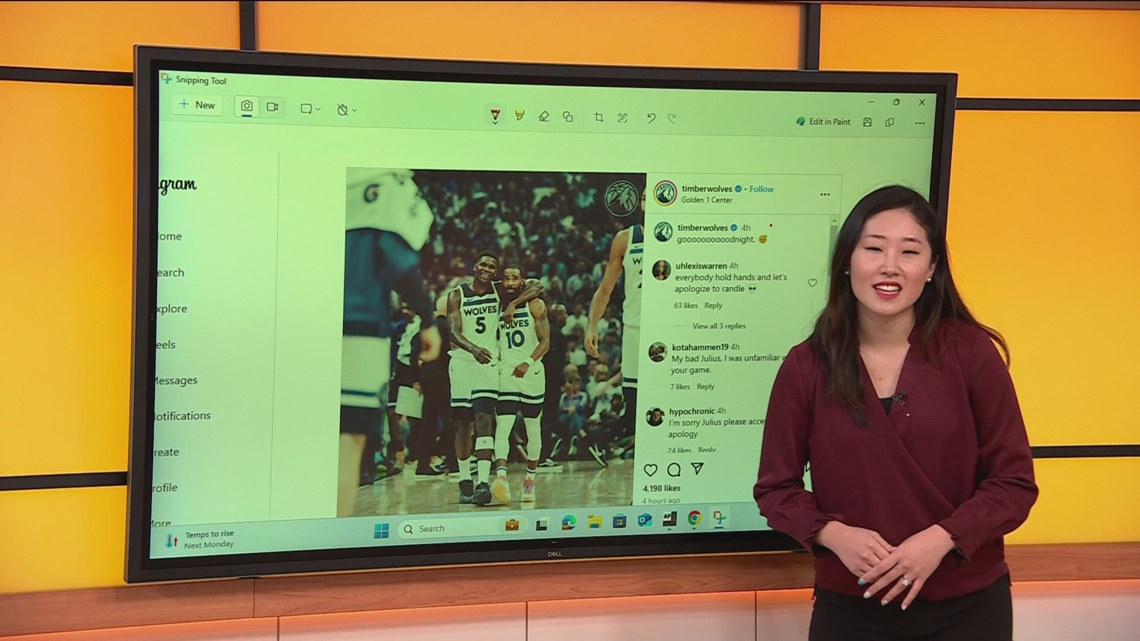Select the red pen tool
This screenshot has height=641, width=1140.
(x=494, y=116)
